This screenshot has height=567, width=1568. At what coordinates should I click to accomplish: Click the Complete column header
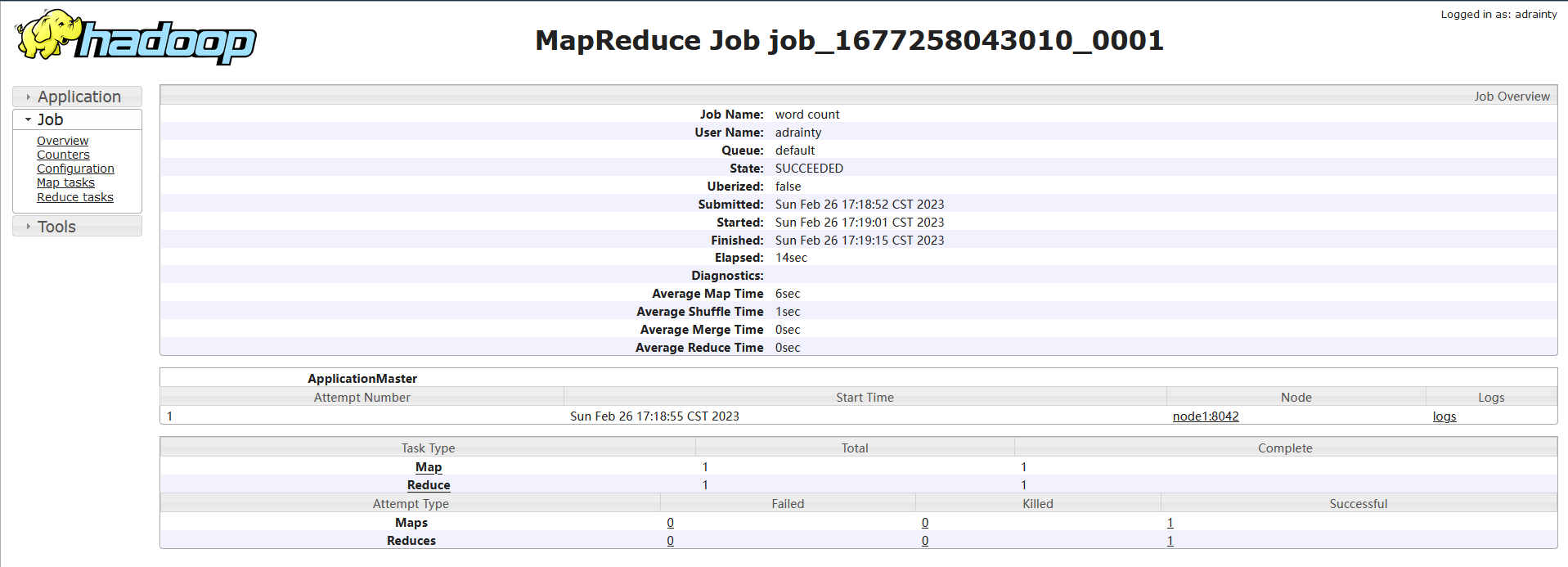[x=1285, y=448]
